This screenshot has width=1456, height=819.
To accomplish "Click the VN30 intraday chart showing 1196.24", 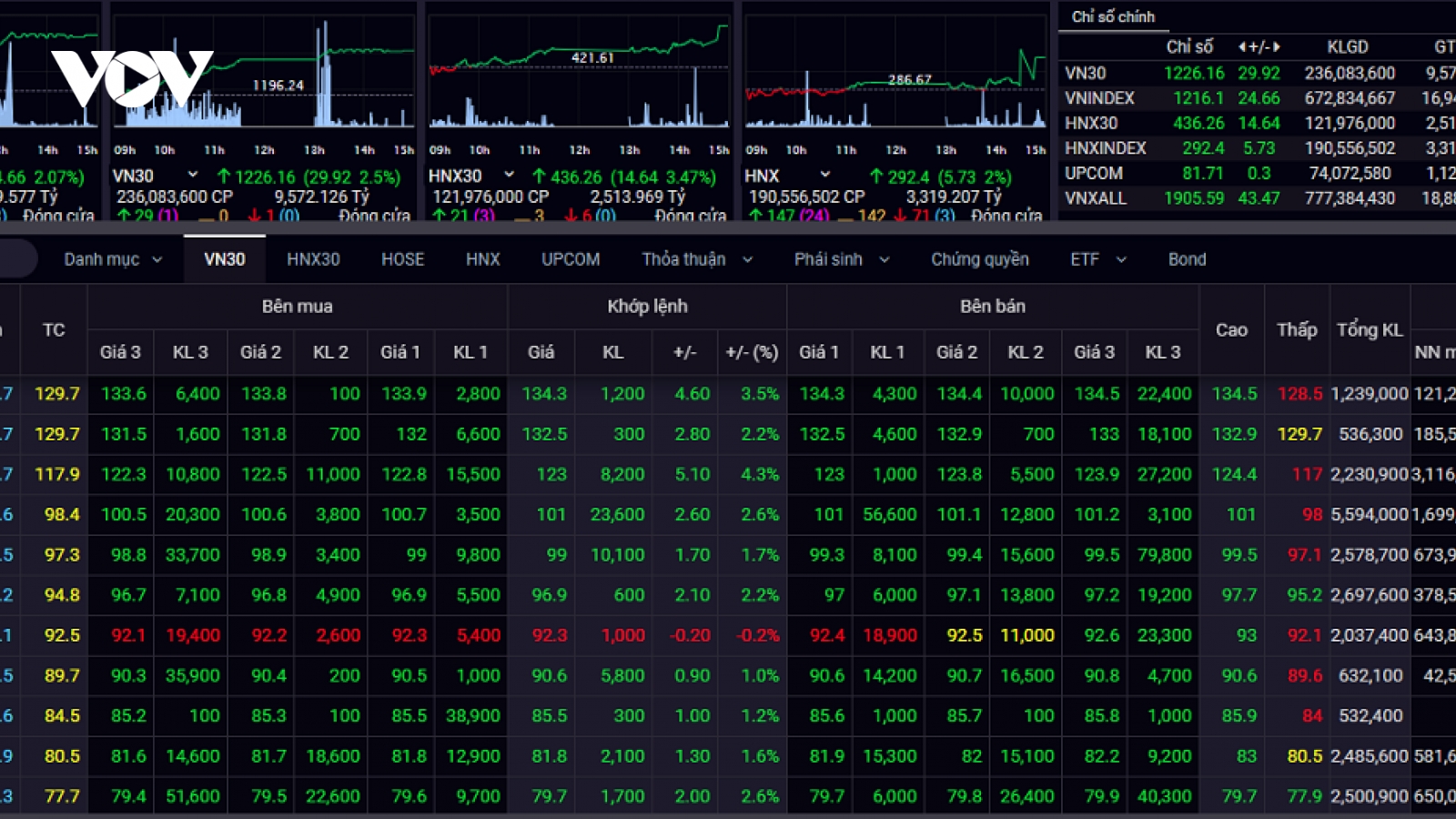I will [264, 73].
